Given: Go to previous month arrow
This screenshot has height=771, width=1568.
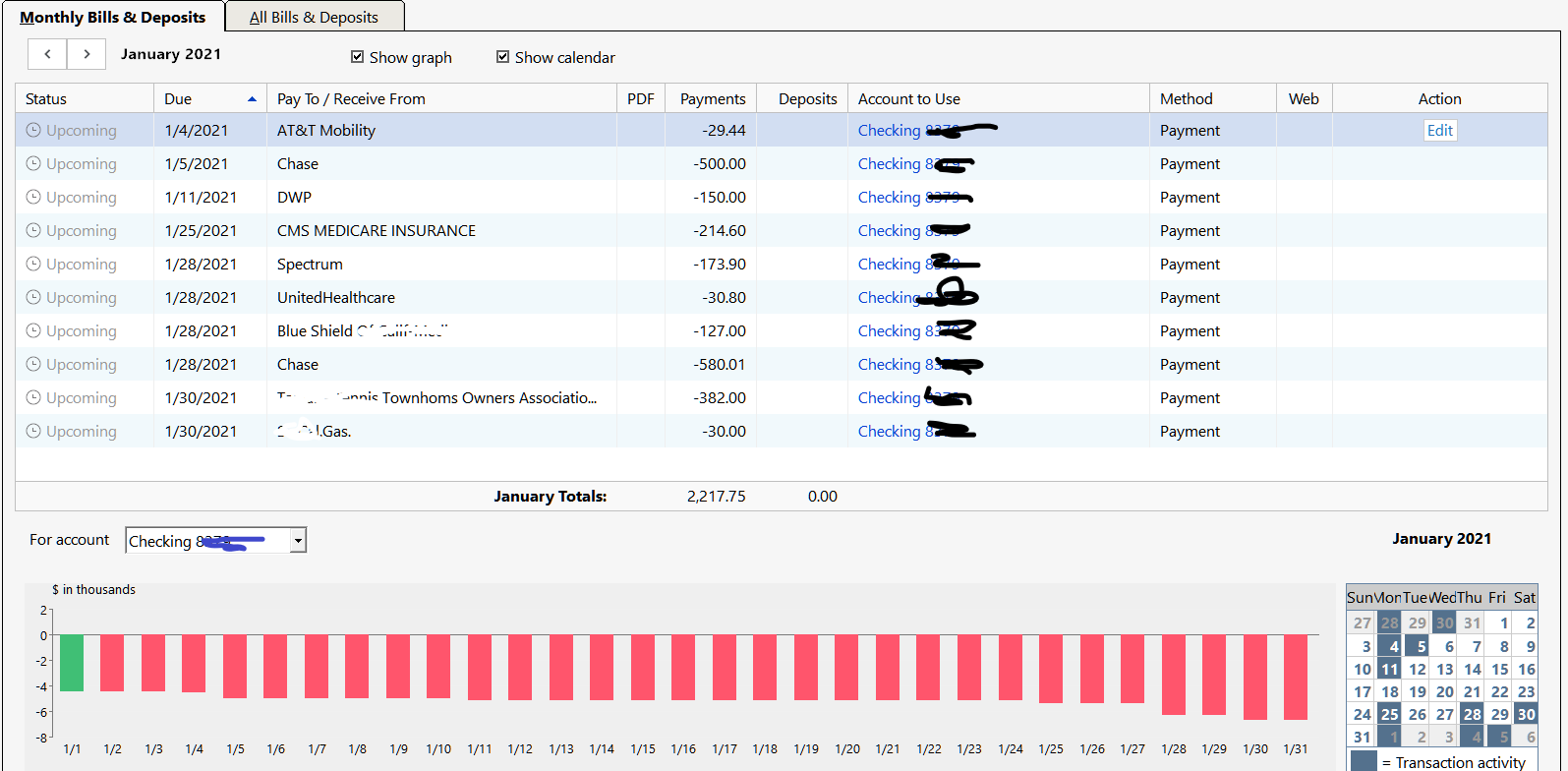Looking at the screenshot, I should coord(47,54).
